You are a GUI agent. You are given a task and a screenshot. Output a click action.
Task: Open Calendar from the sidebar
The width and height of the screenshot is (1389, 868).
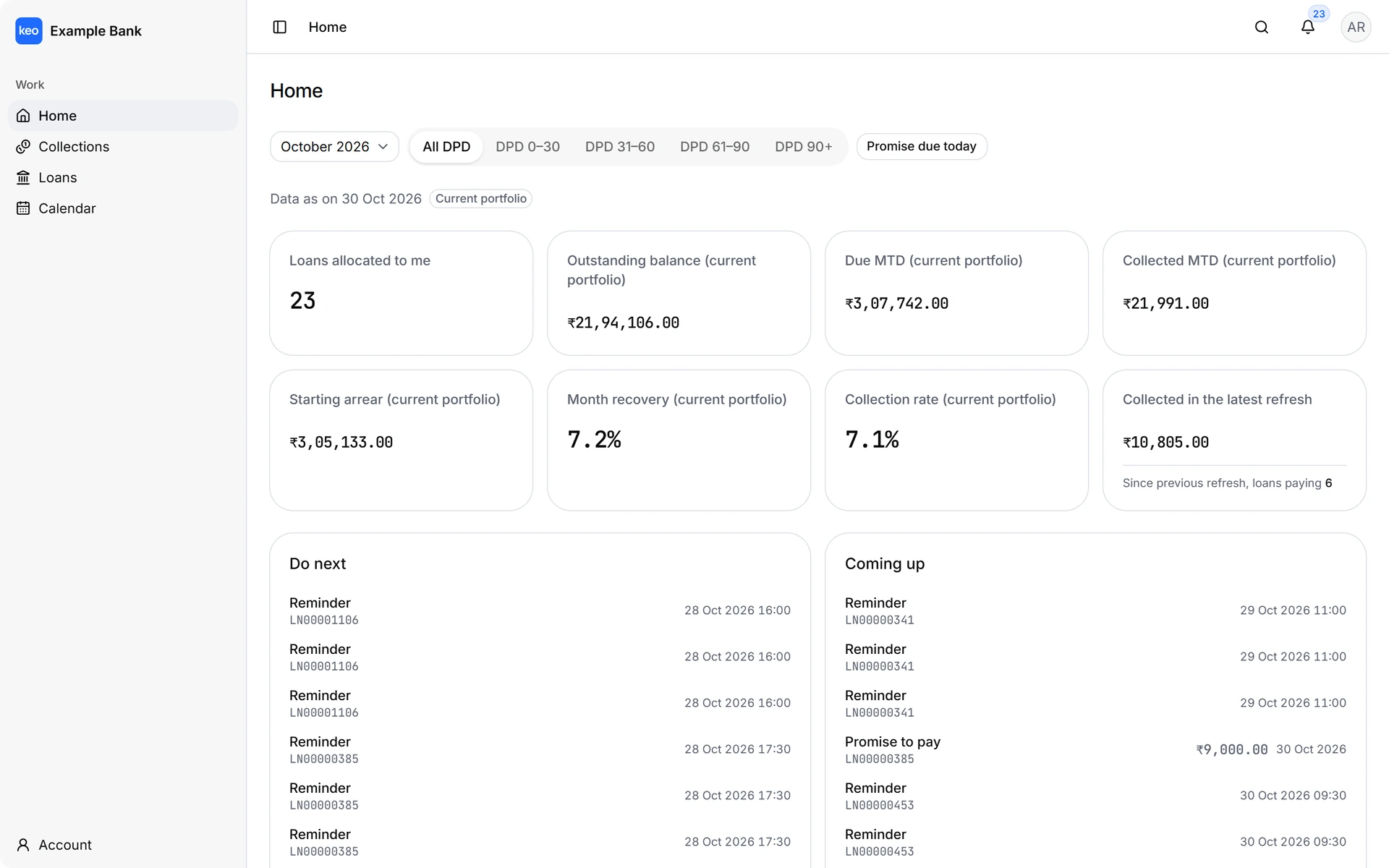pyautogui.click(x=123, y=208)
